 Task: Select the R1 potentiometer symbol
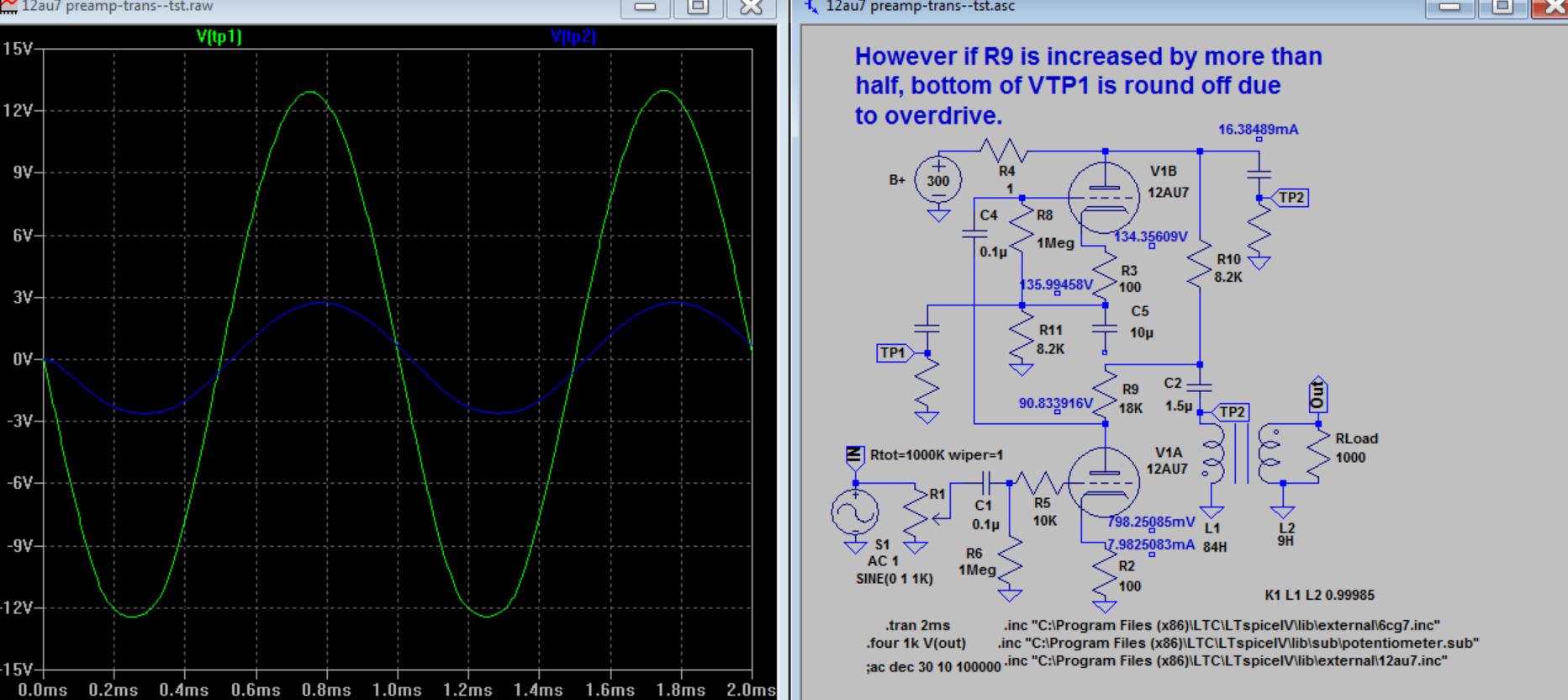click(x=917, y=513)
